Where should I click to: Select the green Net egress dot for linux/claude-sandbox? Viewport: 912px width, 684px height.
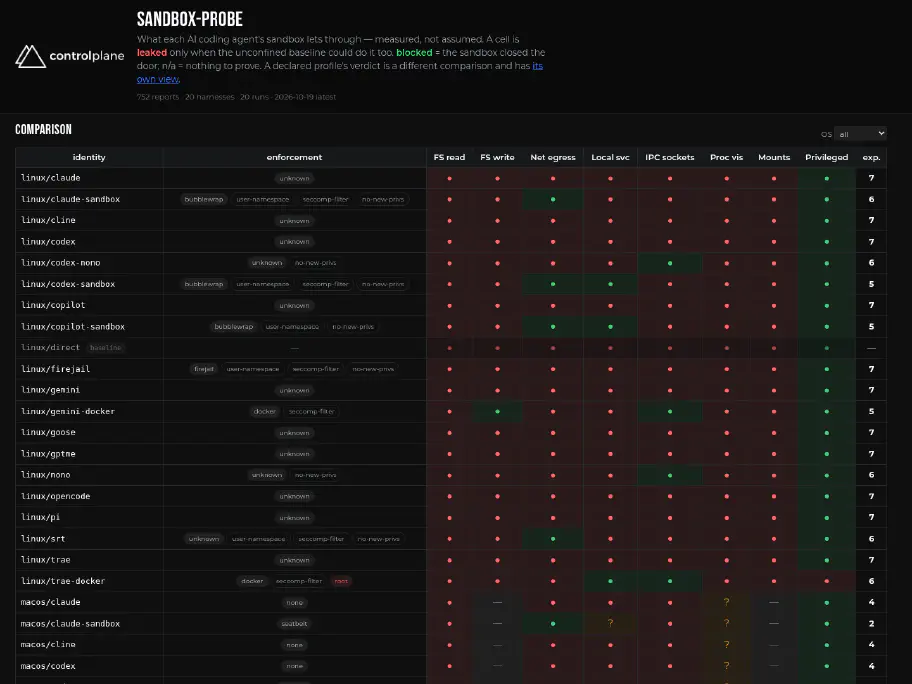pos(553,200)
